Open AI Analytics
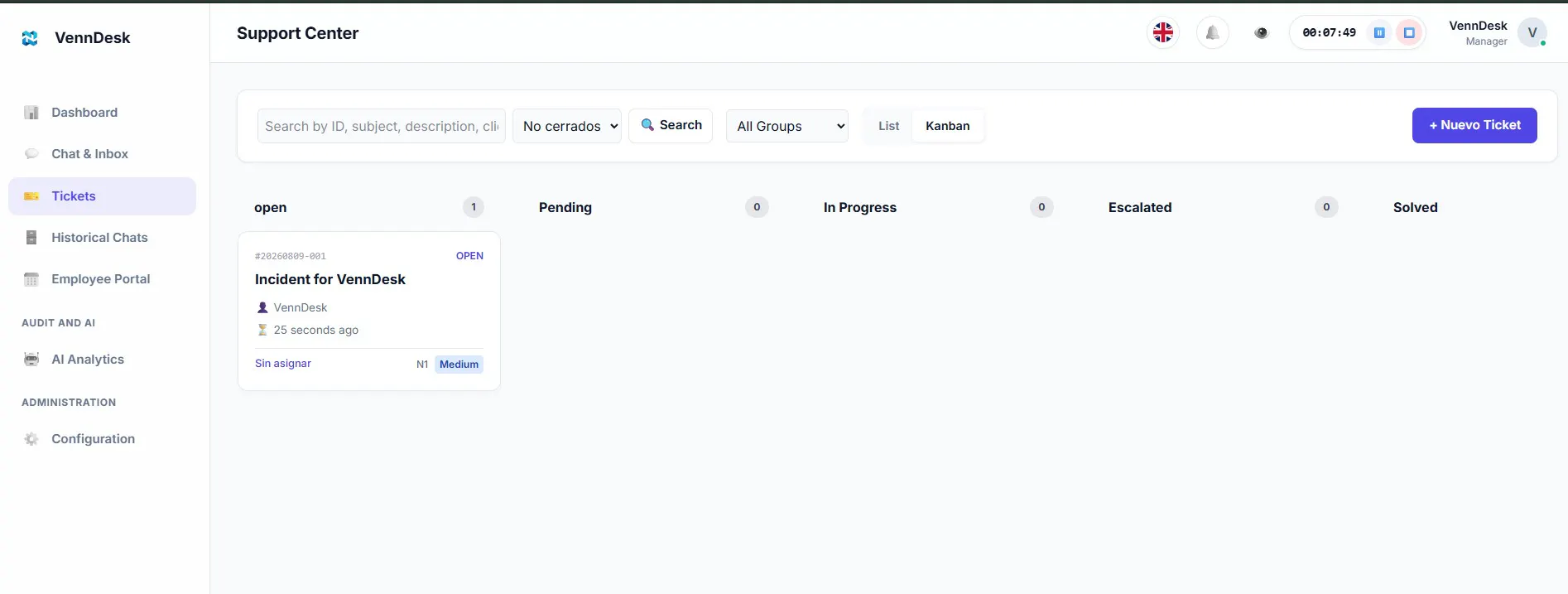1568x594 pixels. point(102,360)
